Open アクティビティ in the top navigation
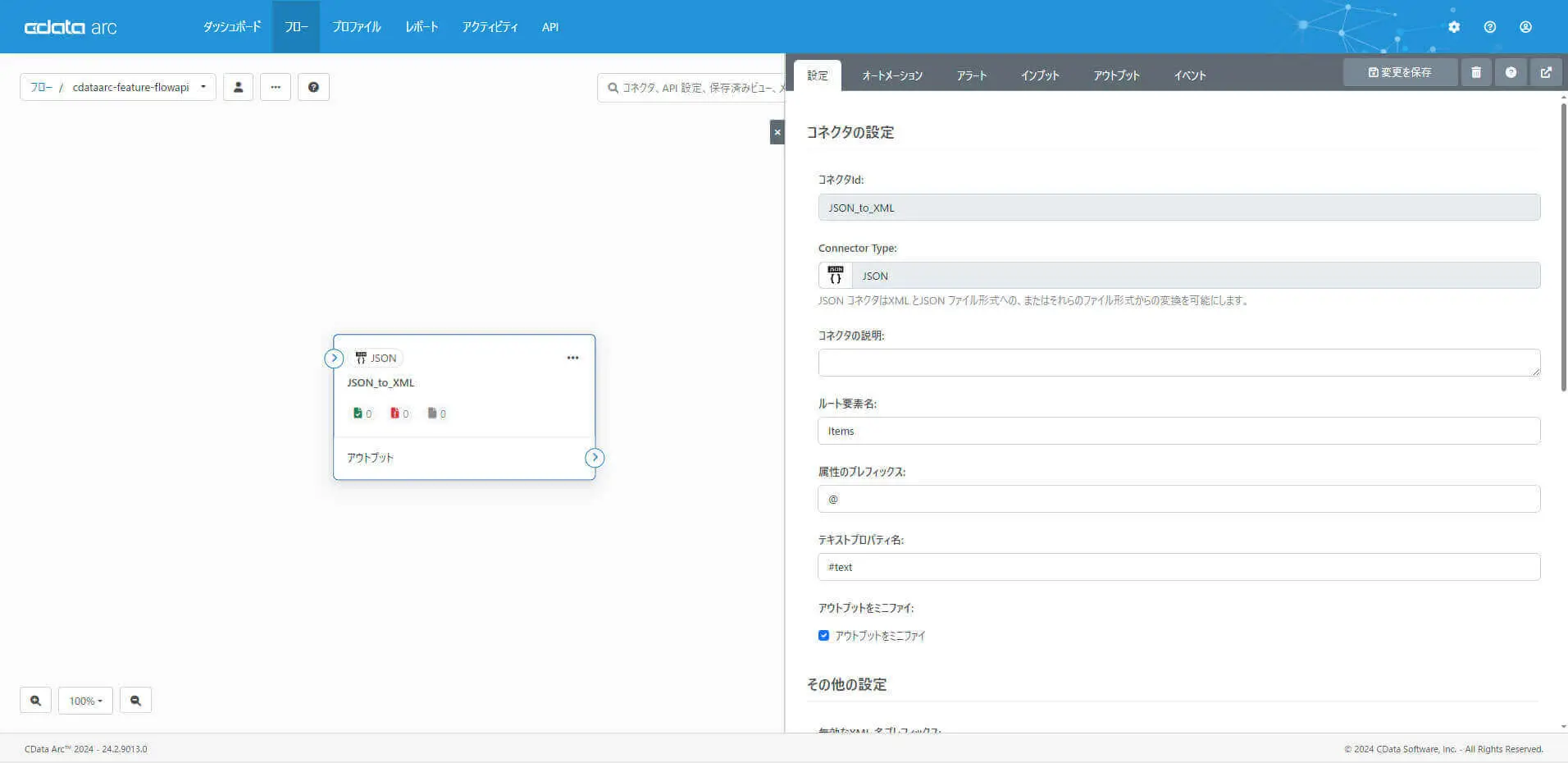This screenshot has width=1568, height=763. point(490,27)
